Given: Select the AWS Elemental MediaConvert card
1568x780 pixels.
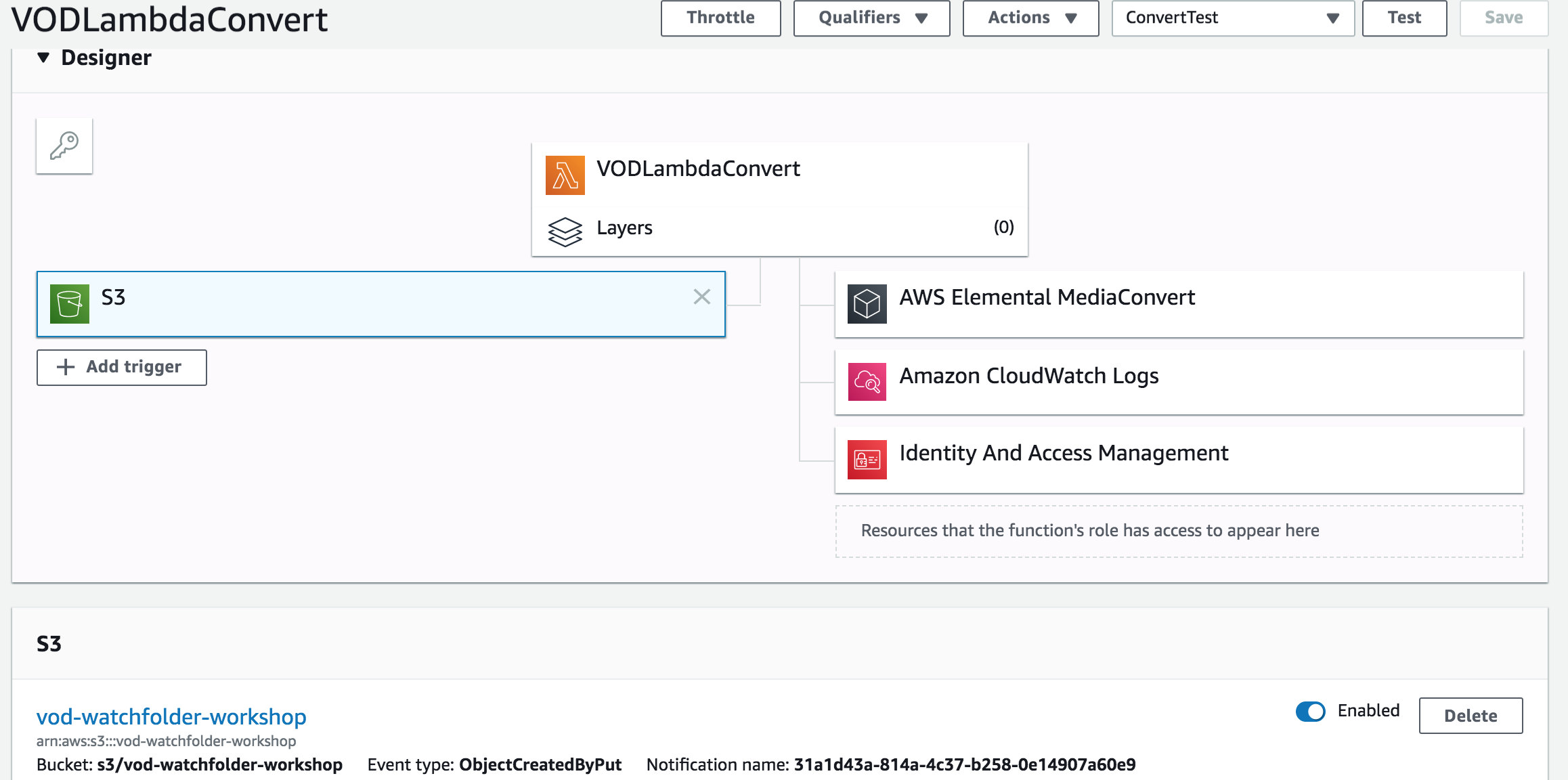Looking at the screenshot, I should click(x=1179, y=304).
